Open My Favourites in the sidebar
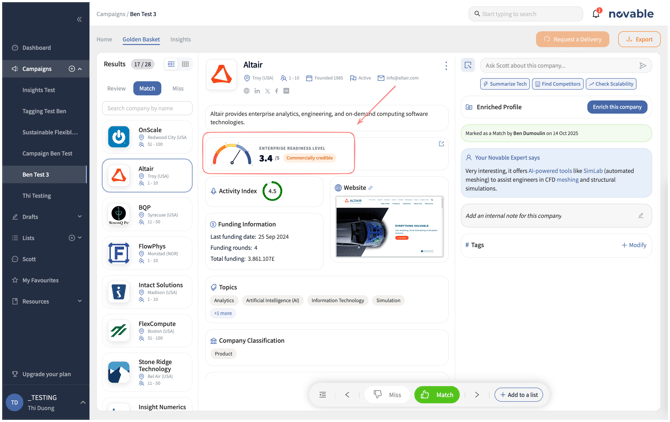The height and width of the screenshot is (422, 670). (40, 280)
